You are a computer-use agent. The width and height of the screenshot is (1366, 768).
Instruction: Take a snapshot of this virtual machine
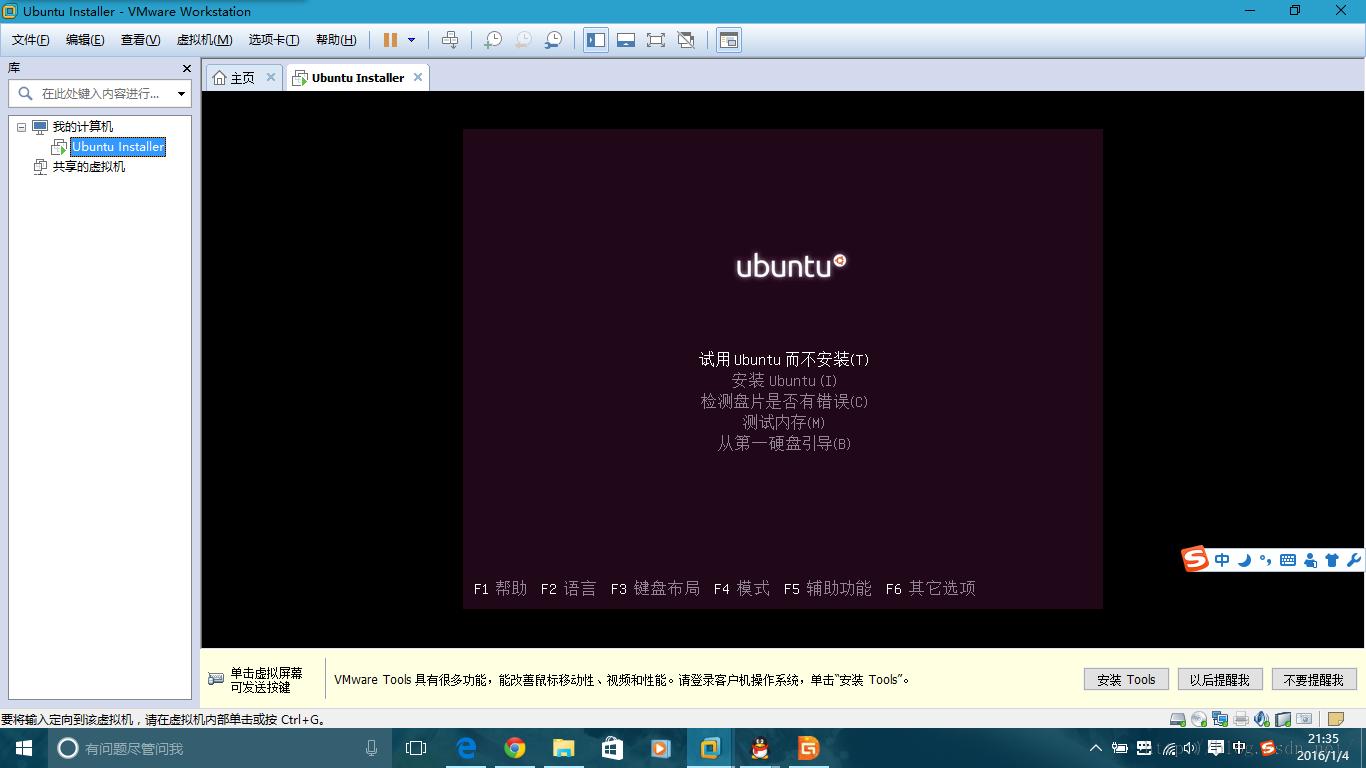[493, 40]
